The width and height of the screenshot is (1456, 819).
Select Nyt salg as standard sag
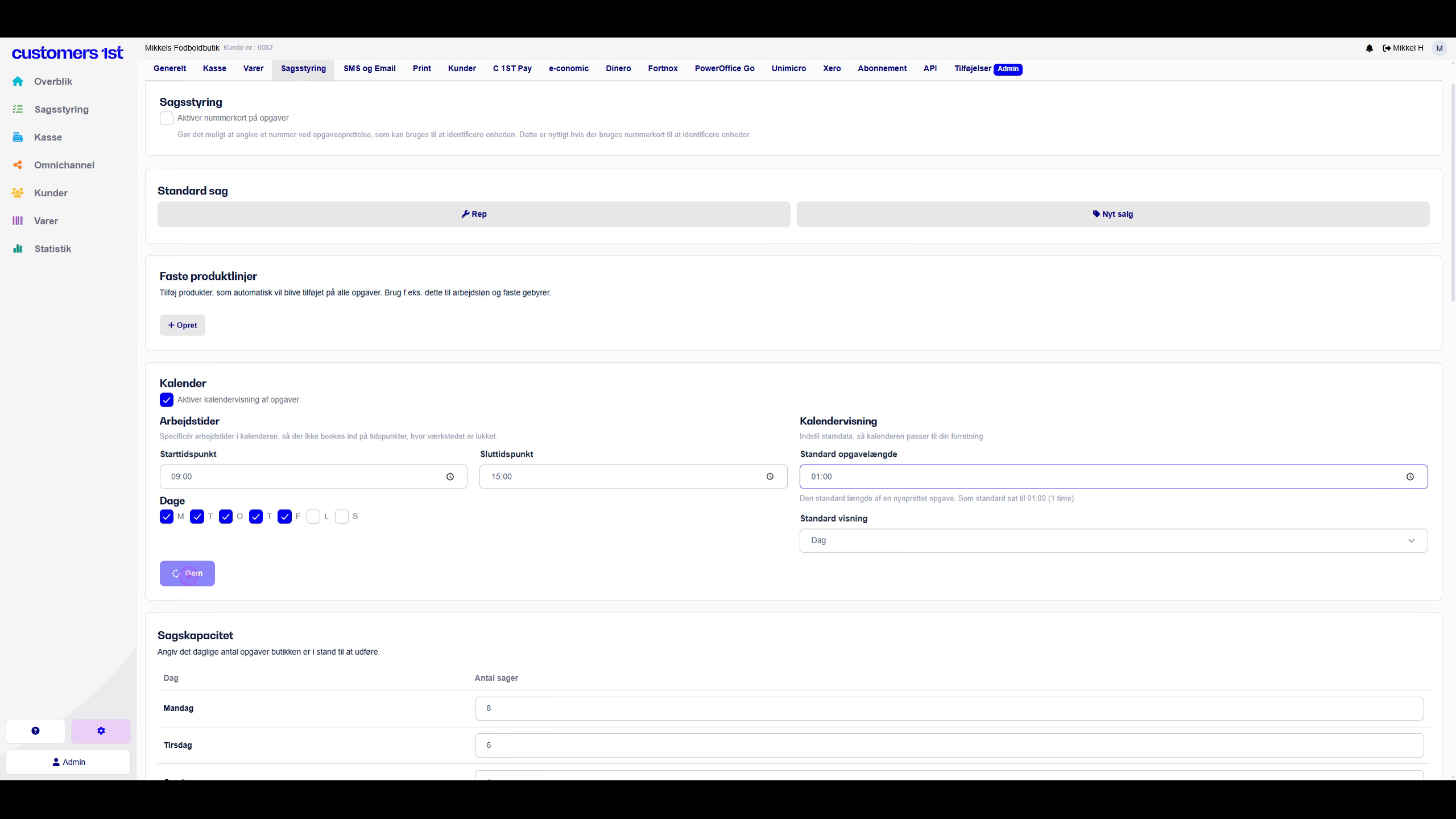pyautogui.click(x=1113, y=214)
